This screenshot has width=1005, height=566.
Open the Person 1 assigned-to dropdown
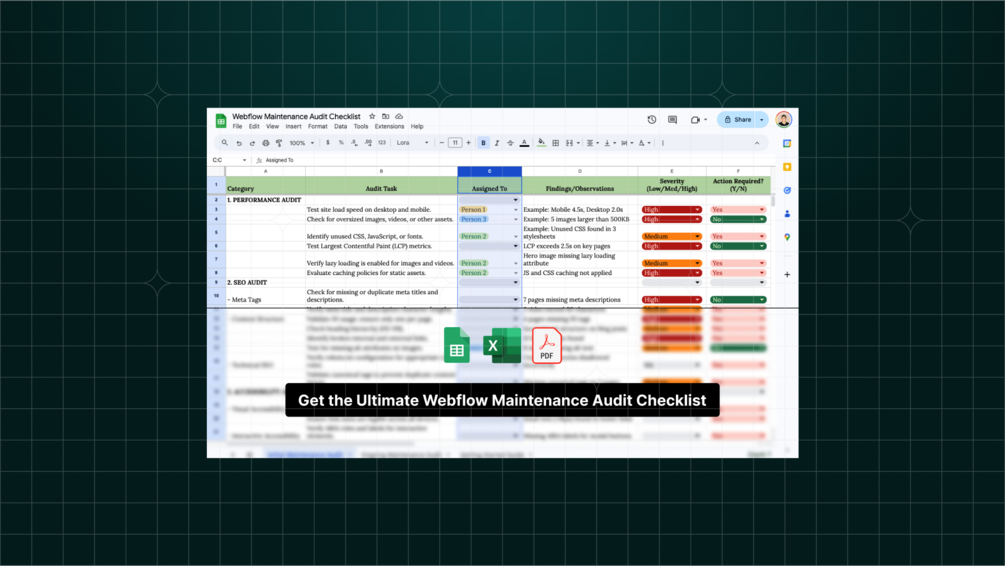(515, 210)
